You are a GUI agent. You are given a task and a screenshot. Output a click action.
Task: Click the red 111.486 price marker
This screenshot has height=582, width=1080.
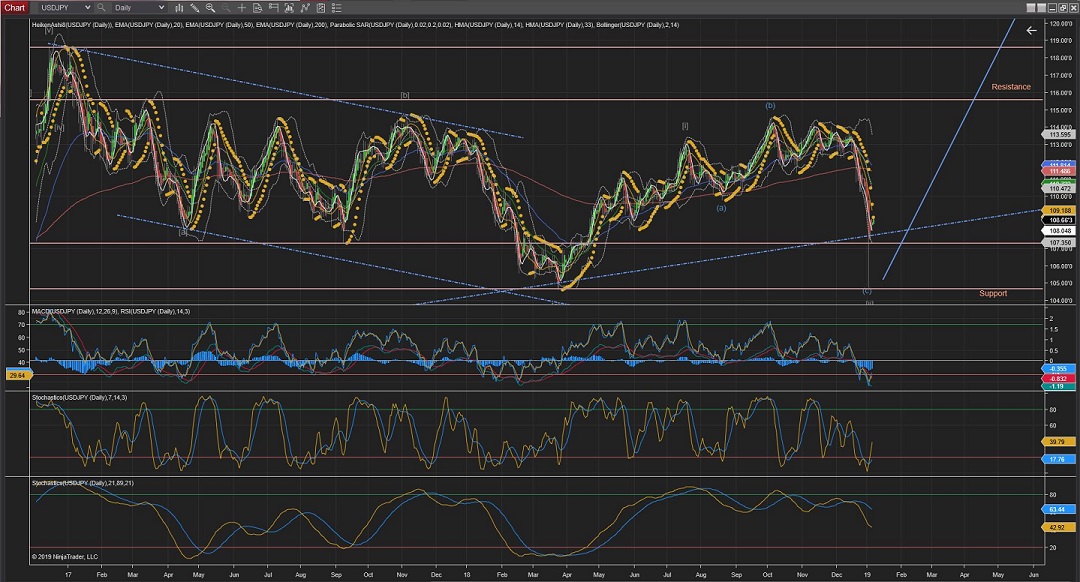click(1060, 171)
